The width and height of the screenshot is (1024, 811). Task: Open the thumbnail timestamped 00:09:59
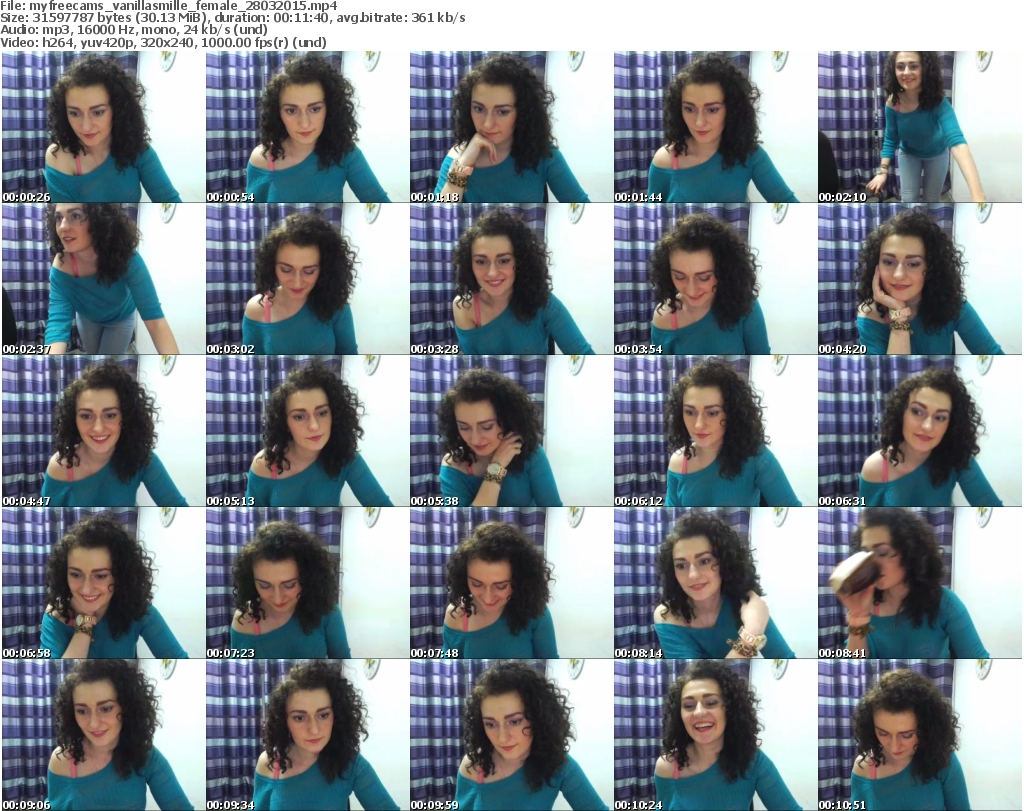tap(511, 735)
